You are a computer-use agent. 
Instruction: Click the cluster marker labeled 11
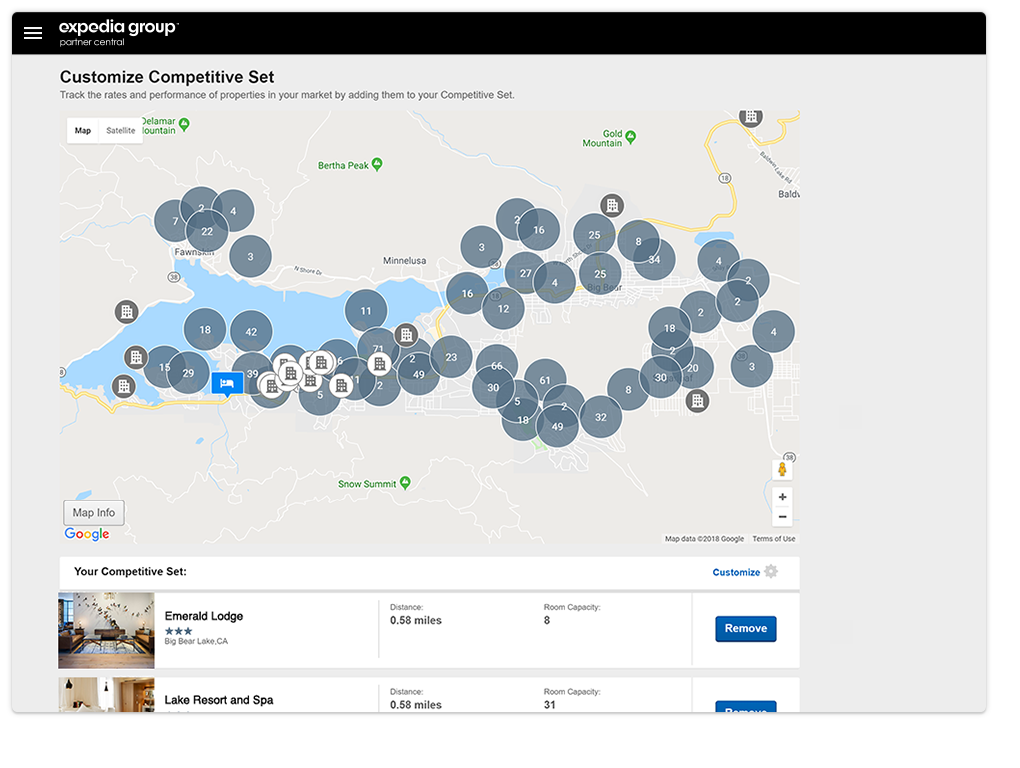(366, 311)
